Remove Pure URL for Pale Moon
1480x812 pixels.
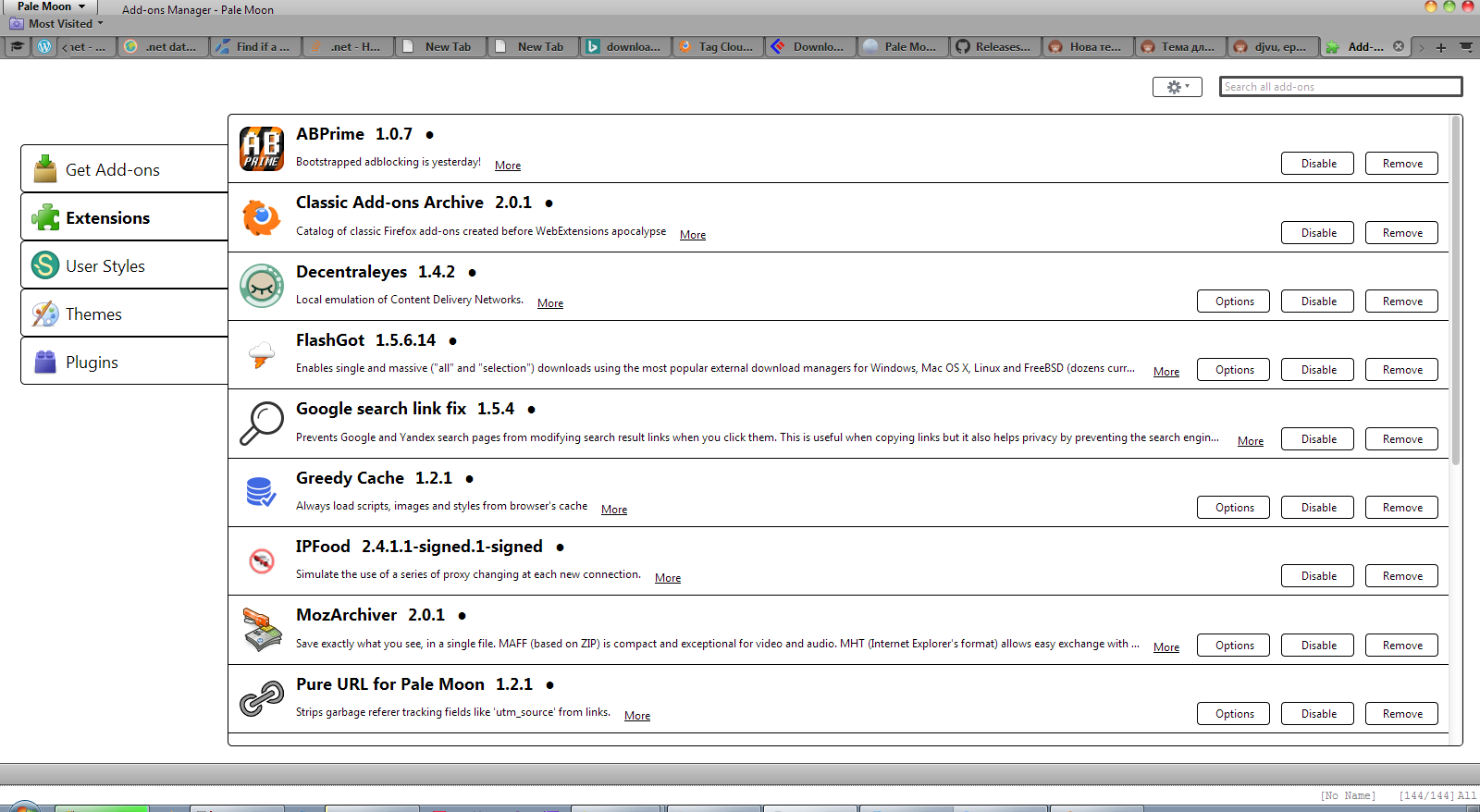pos(1402,714)
